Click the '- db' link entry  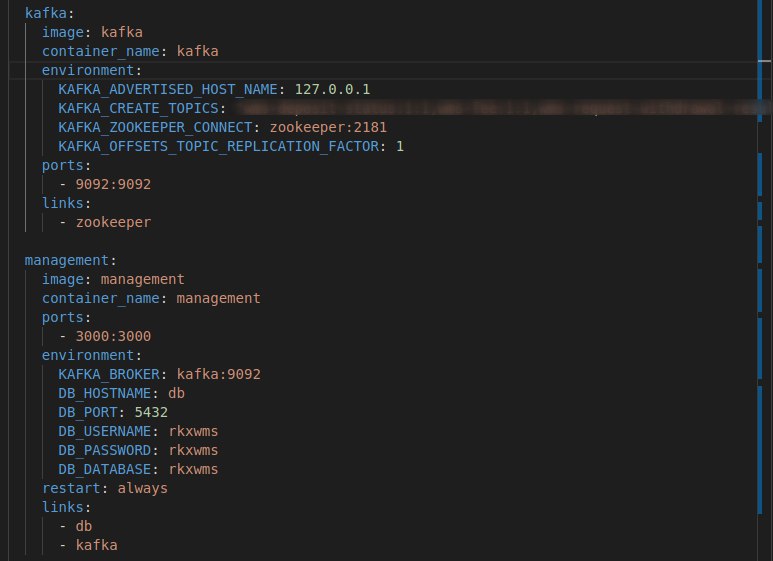pos(75,526)
